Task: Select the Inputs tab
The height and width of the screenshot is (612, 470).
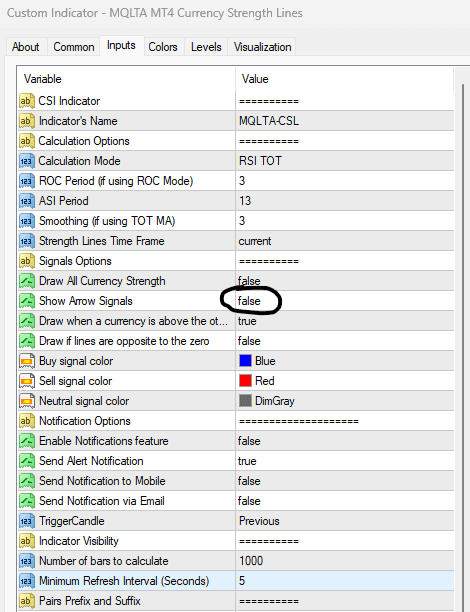Action: click(x=121, y=45)
